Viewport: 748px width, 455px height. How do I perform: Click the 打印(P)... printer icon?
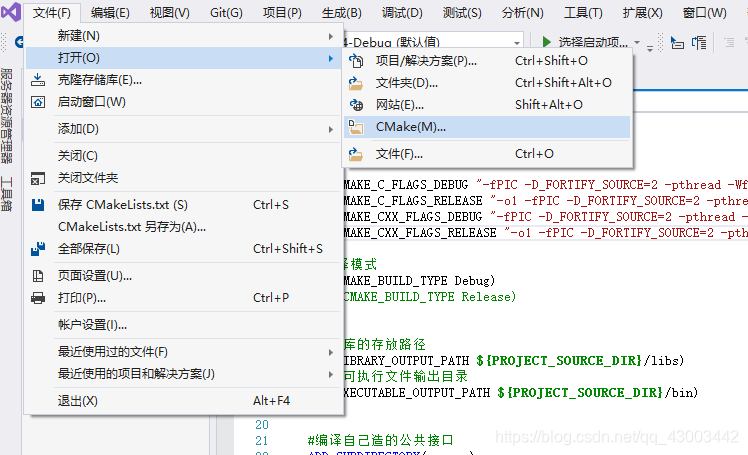pos(38,298)
